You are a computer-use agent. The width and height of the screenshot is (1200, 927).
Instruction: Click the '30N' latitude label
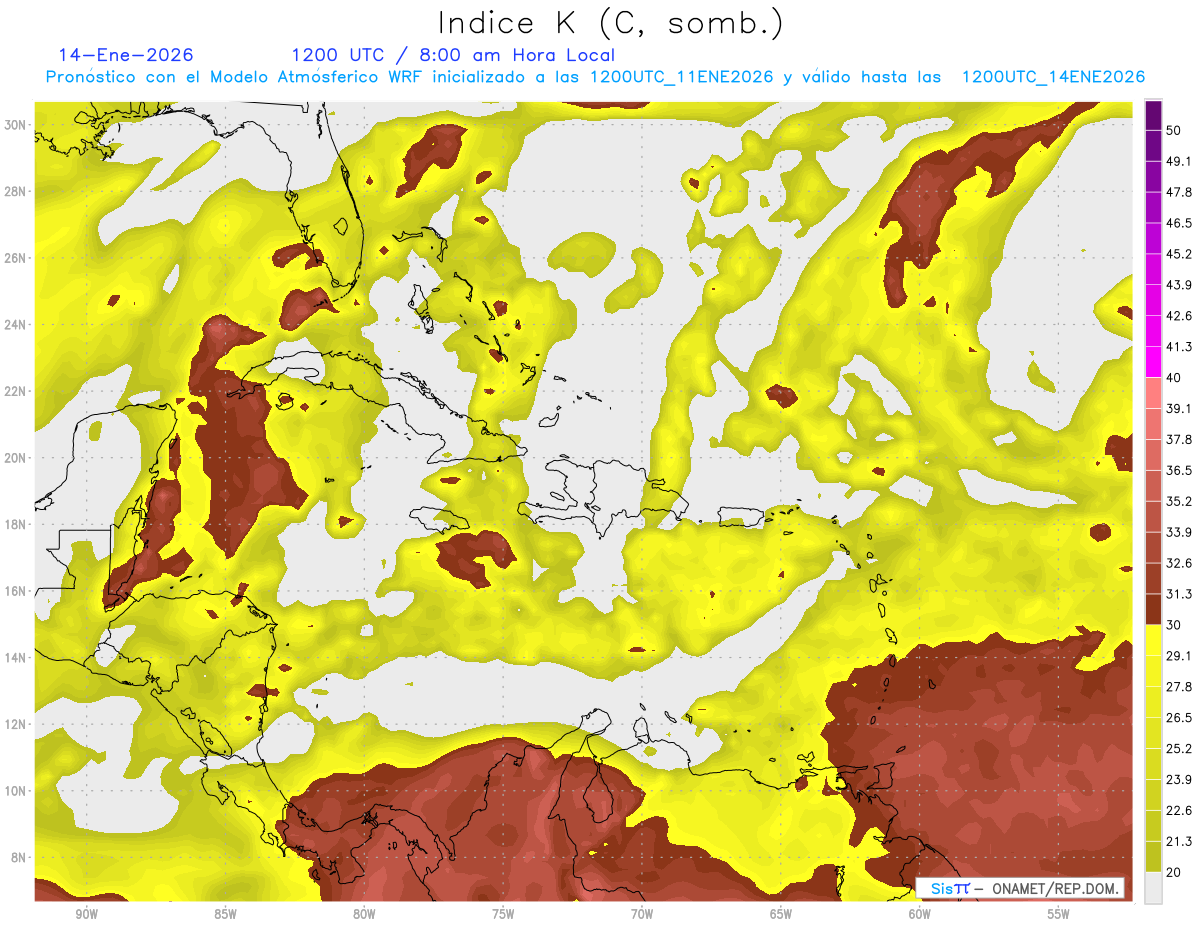[x=17, y=125]
